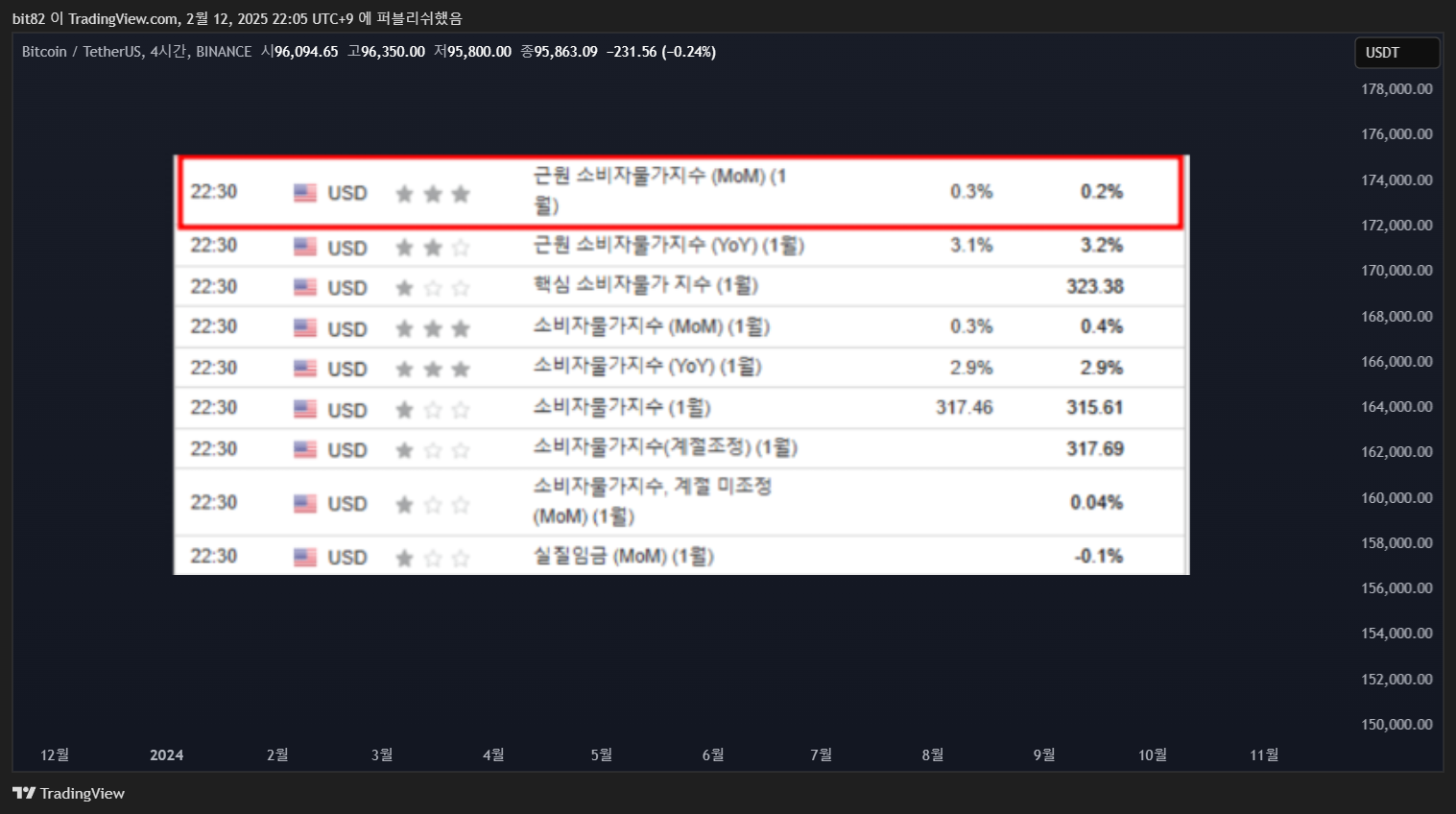1456x814 pixels.
Task: Click US flag in 소비자물가지수 (YoY) 2.9% row
Action: coord(305,369)
